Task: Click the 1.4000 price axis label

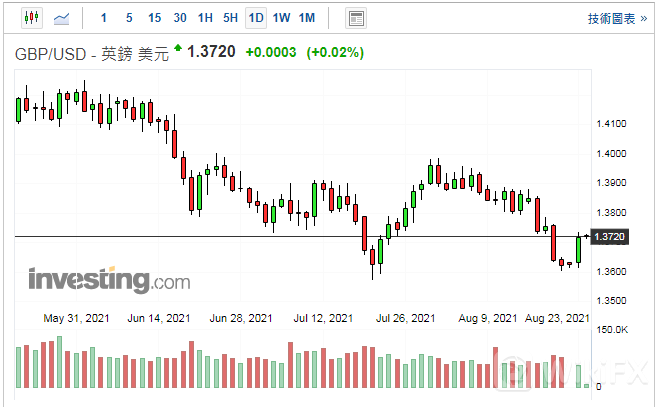Action: point(609,153)
